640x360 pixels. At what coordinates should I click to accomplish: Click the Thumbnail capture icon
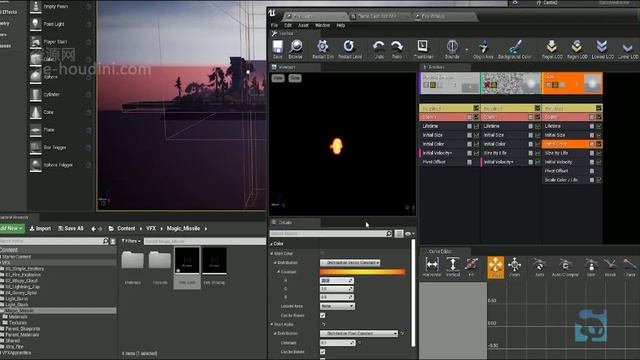[422, 46]
